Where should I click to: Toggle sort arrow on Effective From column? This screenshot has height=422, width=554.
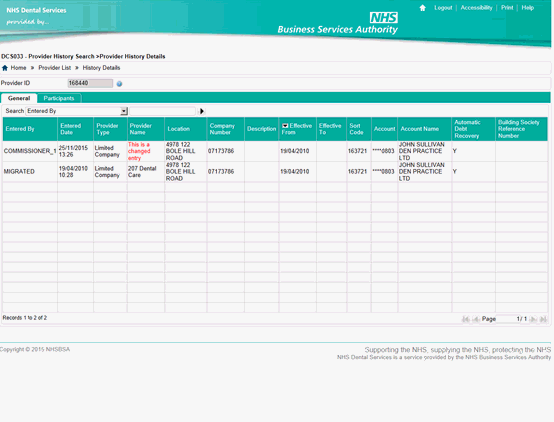coord(285,126)
